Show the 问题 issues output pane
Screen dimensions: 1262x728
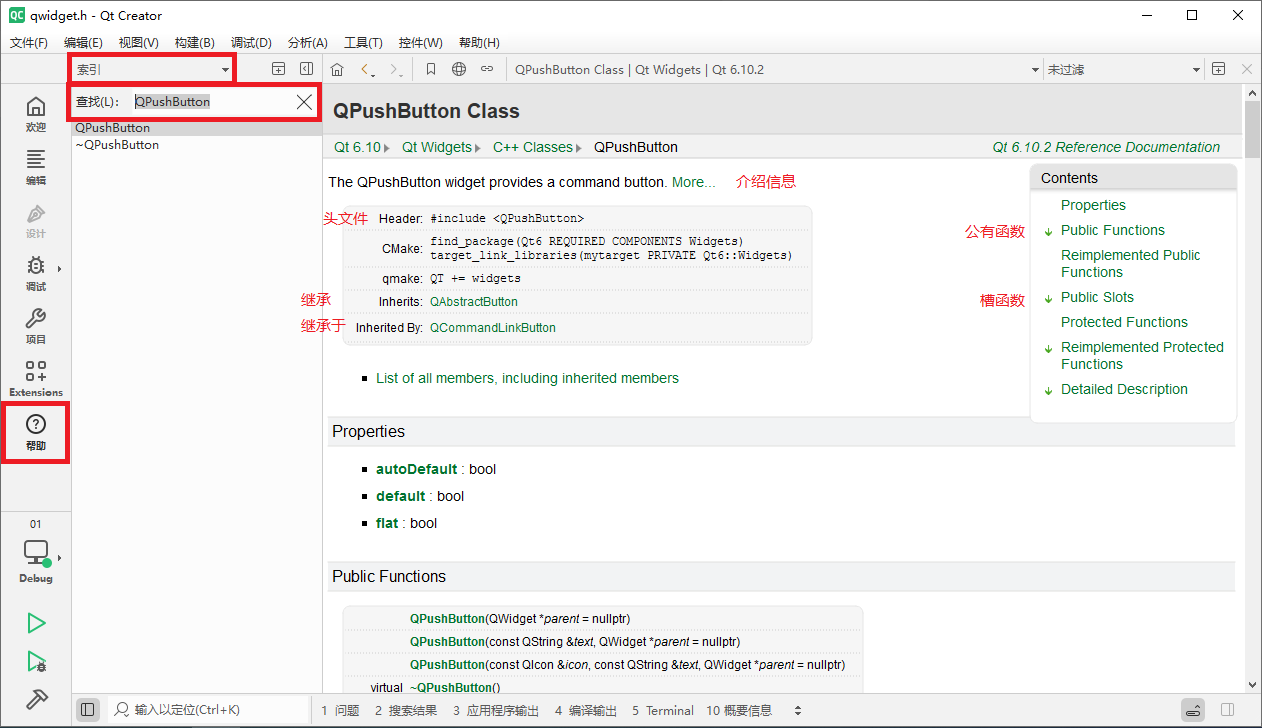click(340, 710)
